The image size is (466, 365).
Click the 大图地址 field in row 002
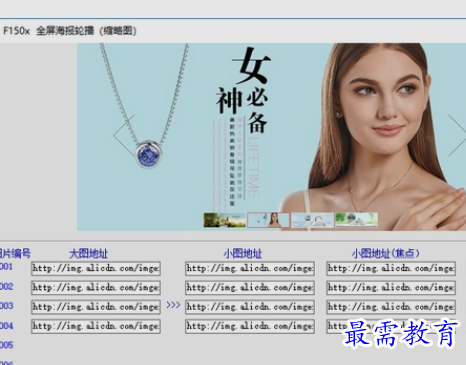[x=96, y=288]
